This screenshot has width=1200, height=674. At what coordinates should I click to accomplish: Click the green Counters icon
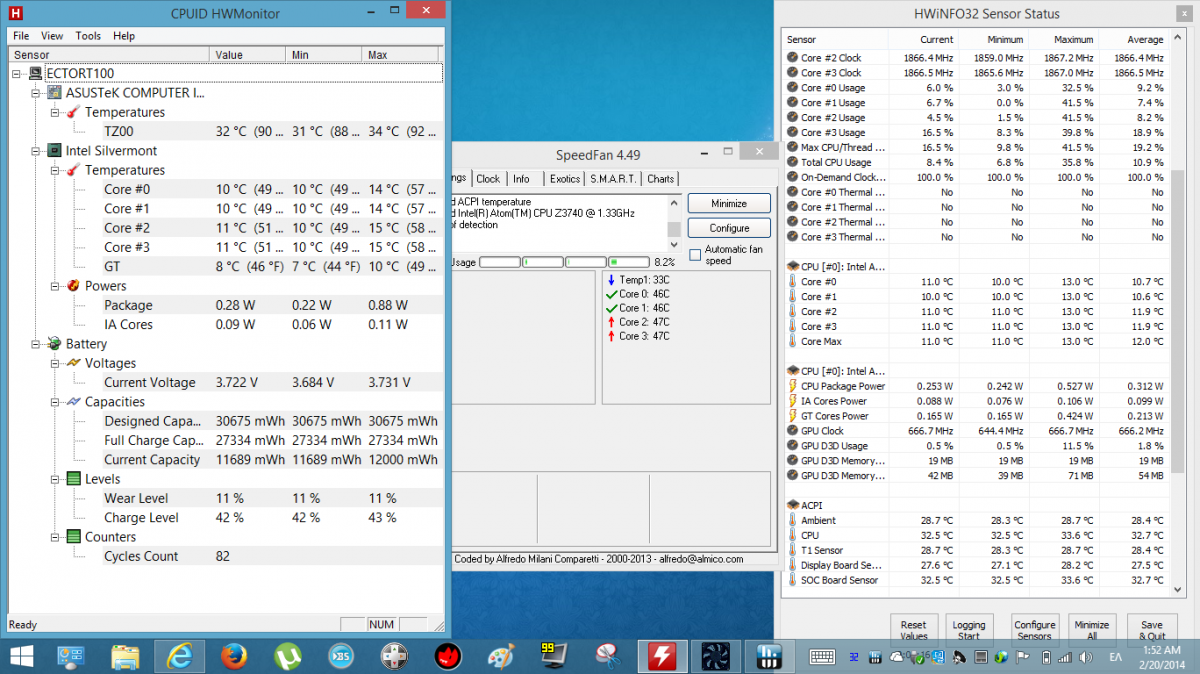[x=74, y=537]
